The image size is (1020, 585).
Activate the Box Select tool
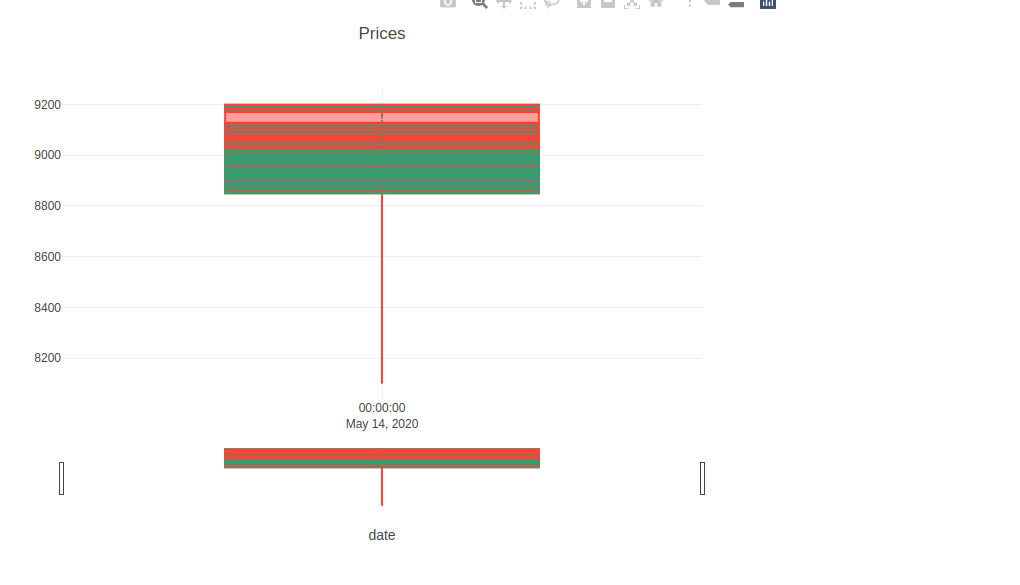(528, 4)
